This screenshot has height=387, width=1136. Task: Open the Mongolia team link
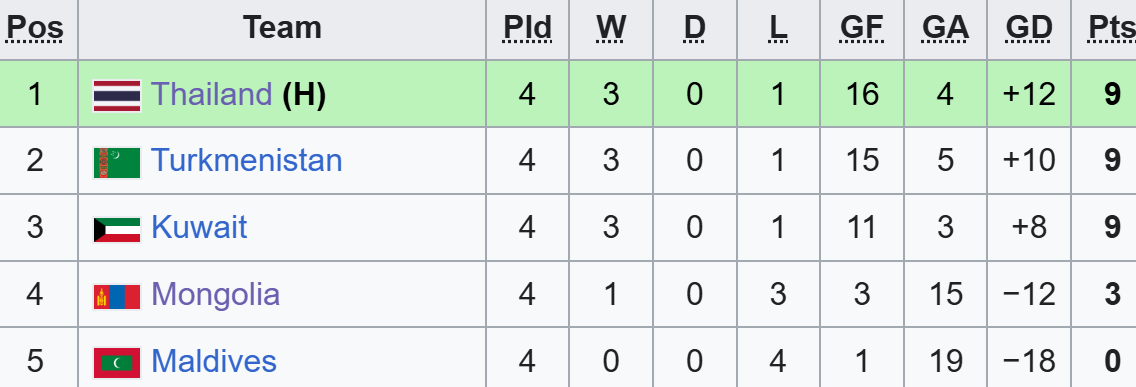[215, 295]
